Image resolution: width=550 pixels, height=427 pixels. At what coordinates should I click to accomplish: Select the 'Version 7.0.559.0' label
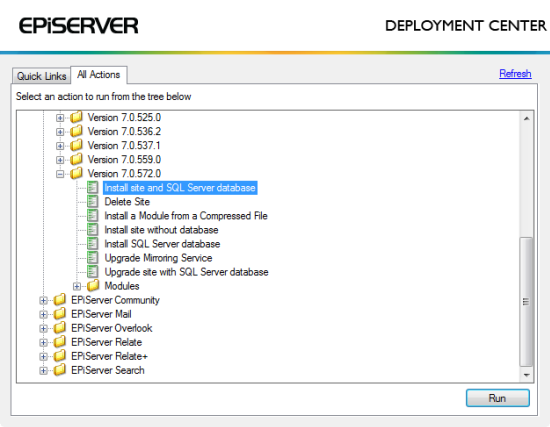tap(124, 160)
